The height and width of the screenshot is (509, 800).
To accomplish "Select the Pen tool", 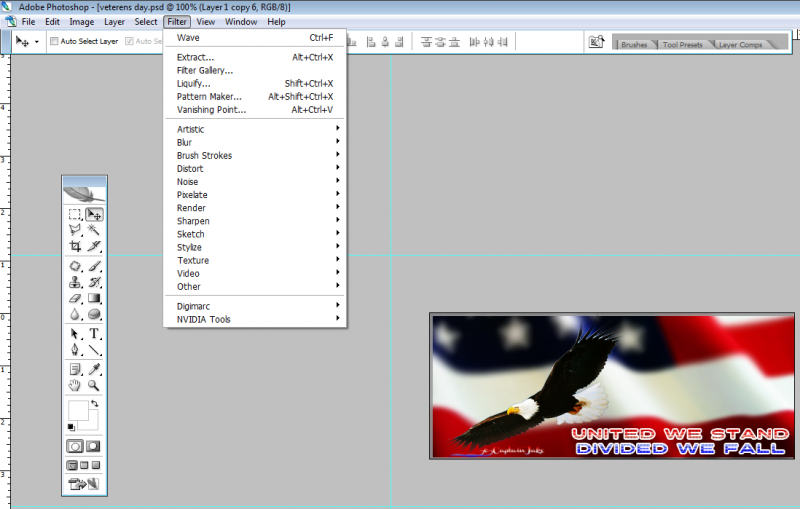I will (x=75, y=350).
